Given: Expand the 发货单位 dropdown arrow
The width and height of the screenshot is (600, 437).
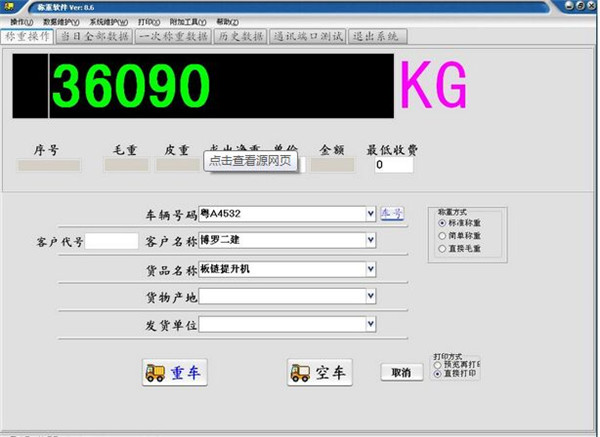Looking at the screenshot, I should (x=370, y=324).
